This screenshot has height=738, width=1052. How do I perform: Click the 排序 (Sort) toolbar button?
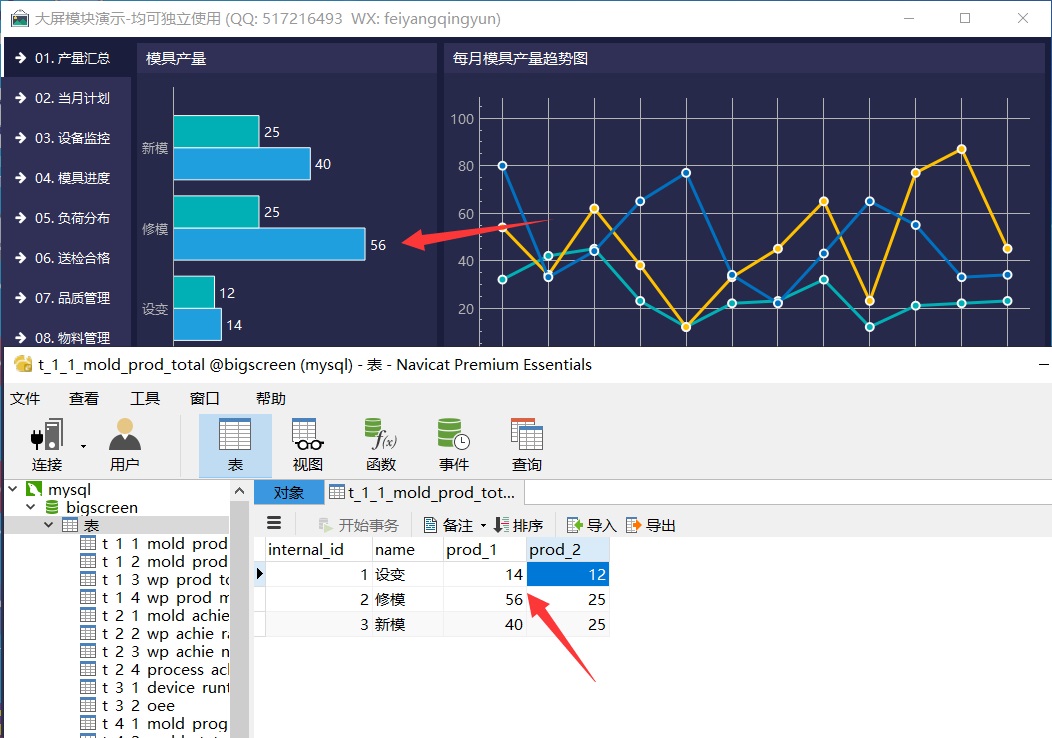tap(519, 525)
